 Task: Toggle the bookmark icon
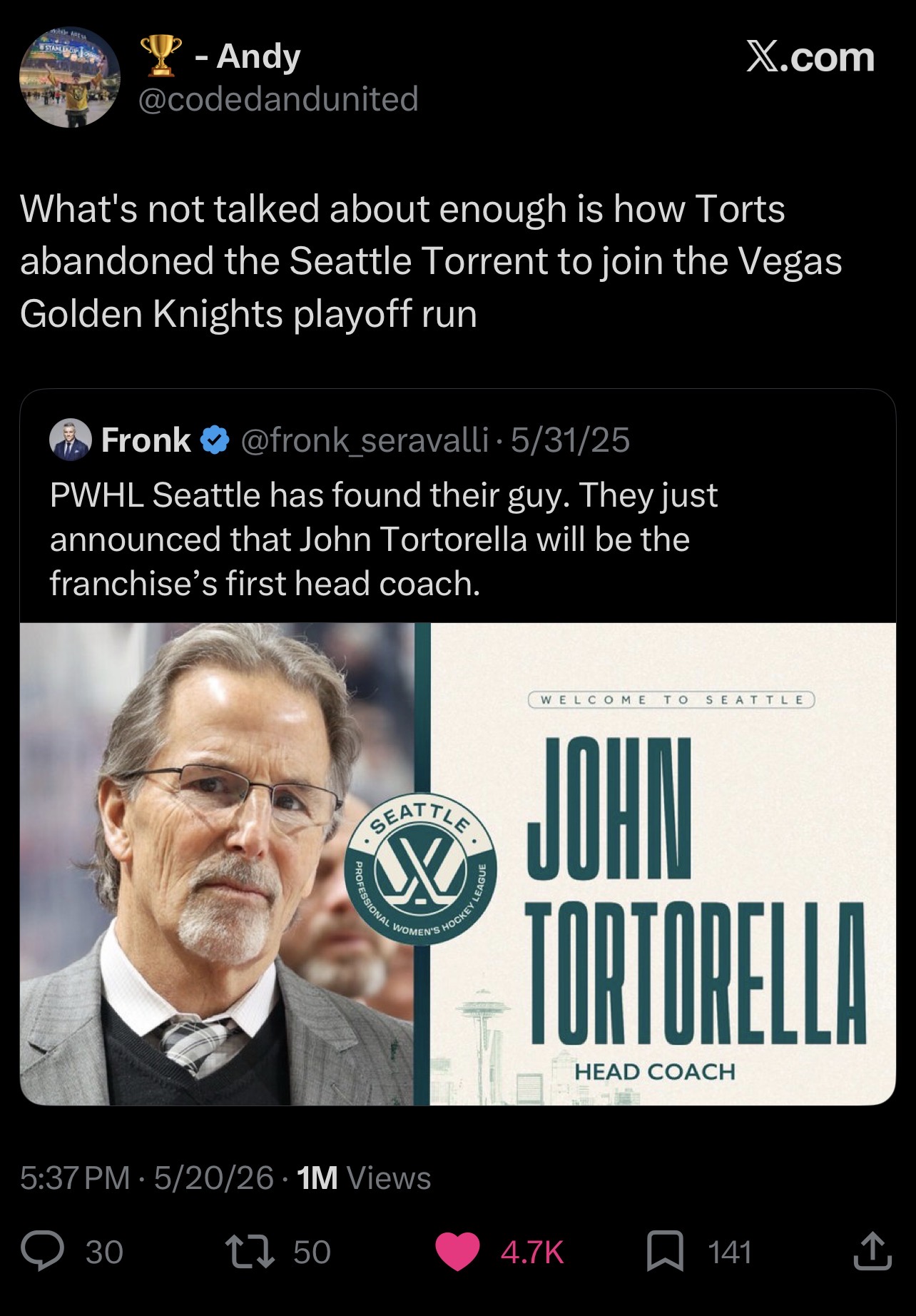(665, 1252)
